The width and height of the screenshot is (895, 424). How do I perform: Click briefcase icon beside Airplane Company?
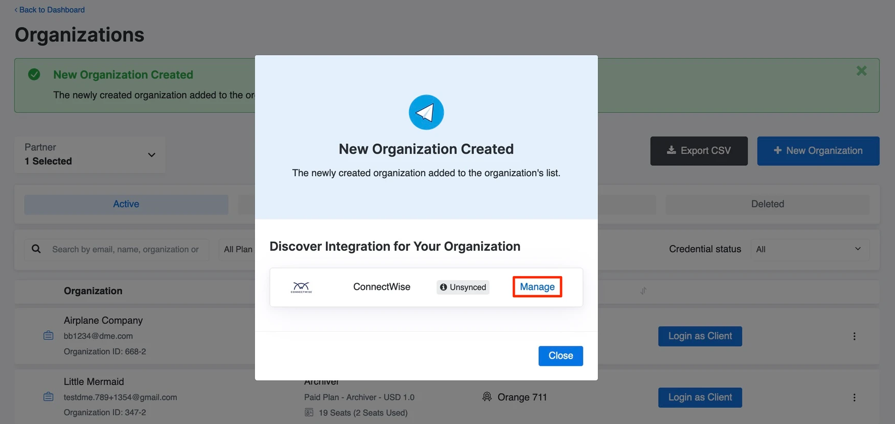[x=48, y=336]
